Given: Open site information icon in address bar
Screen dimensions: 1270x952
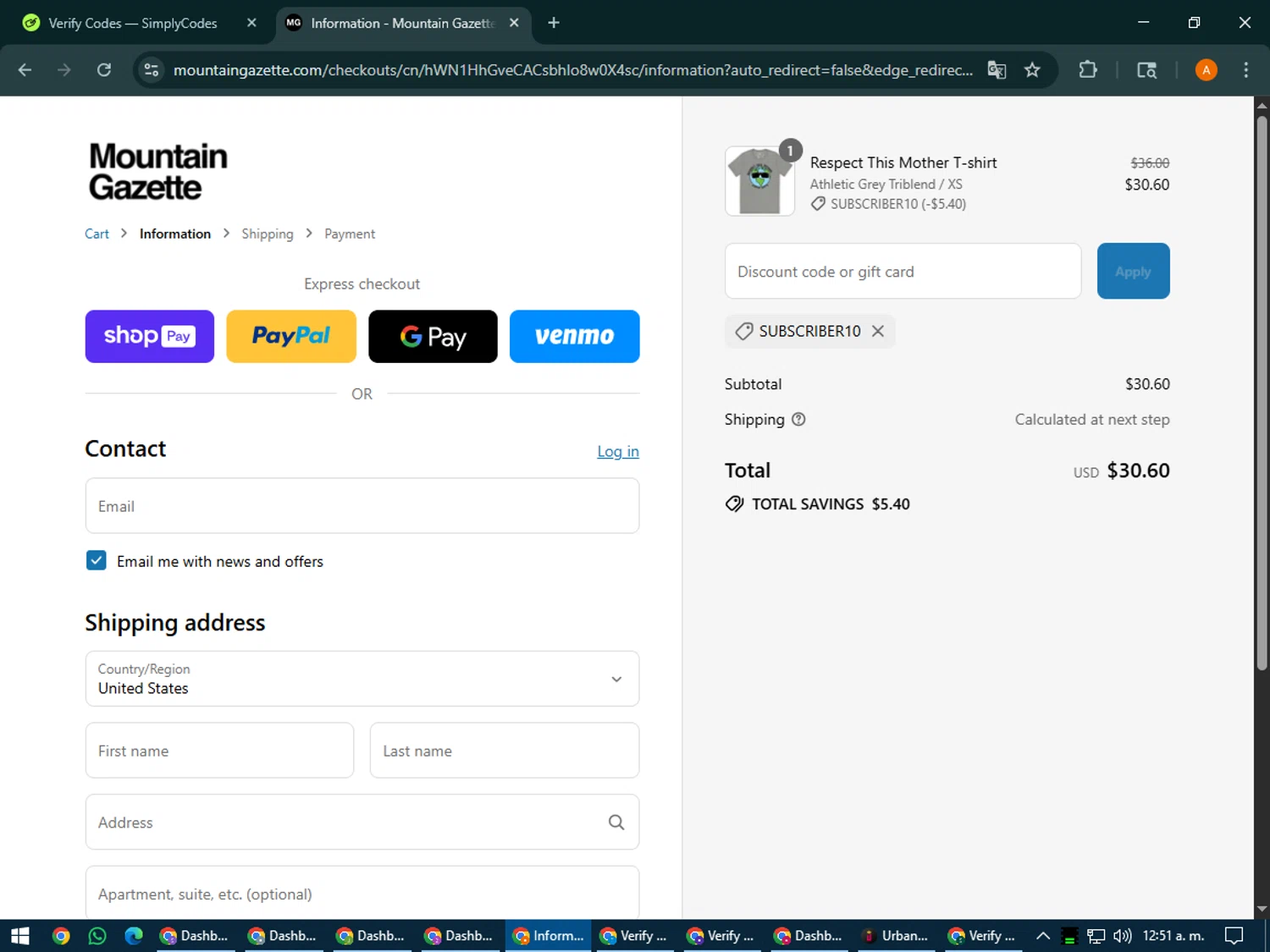Looking at the screenshot, I should tap(152, 70).
